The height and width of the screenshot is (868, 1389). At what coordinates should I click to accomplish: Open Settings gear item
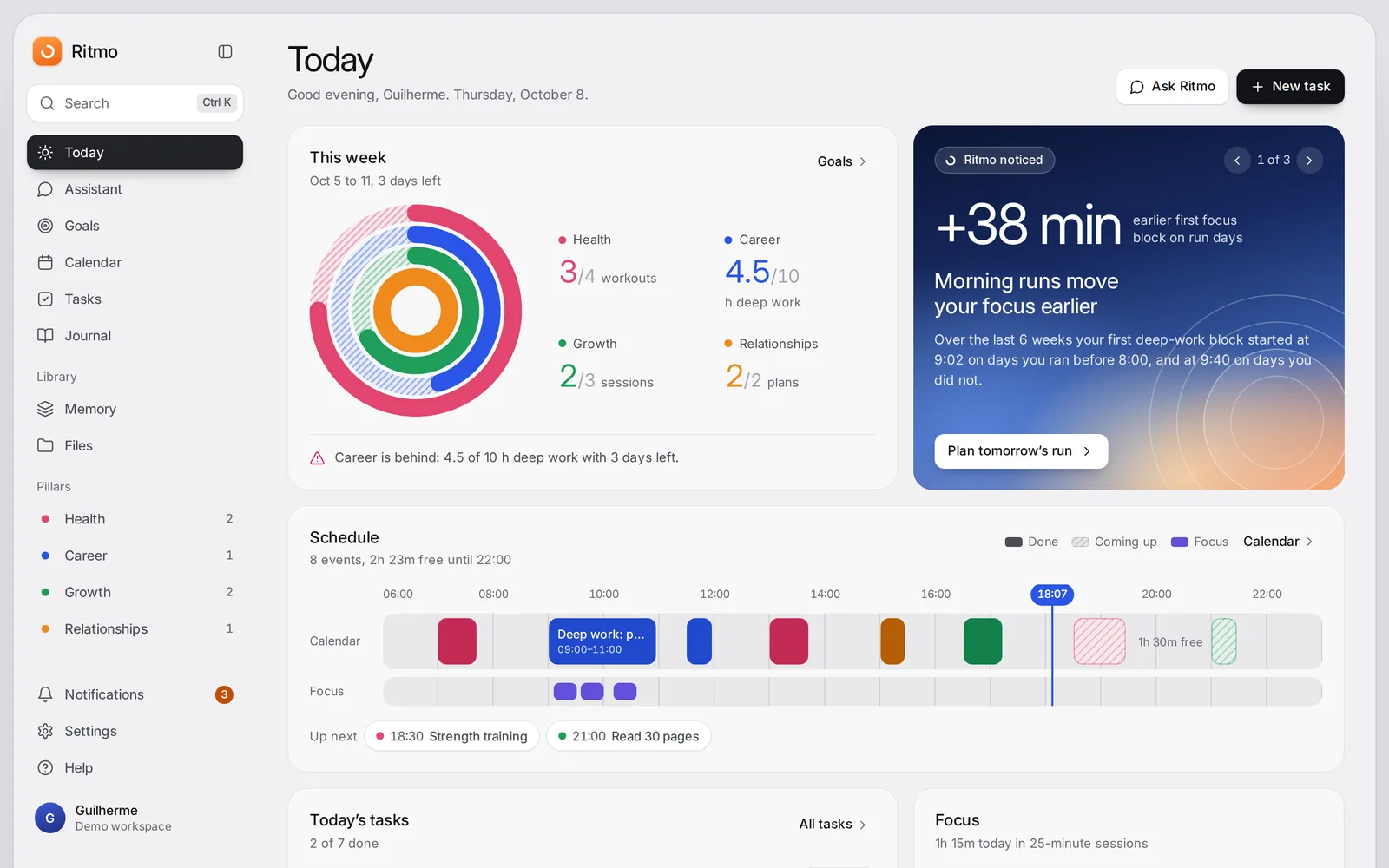coord(135,731)
